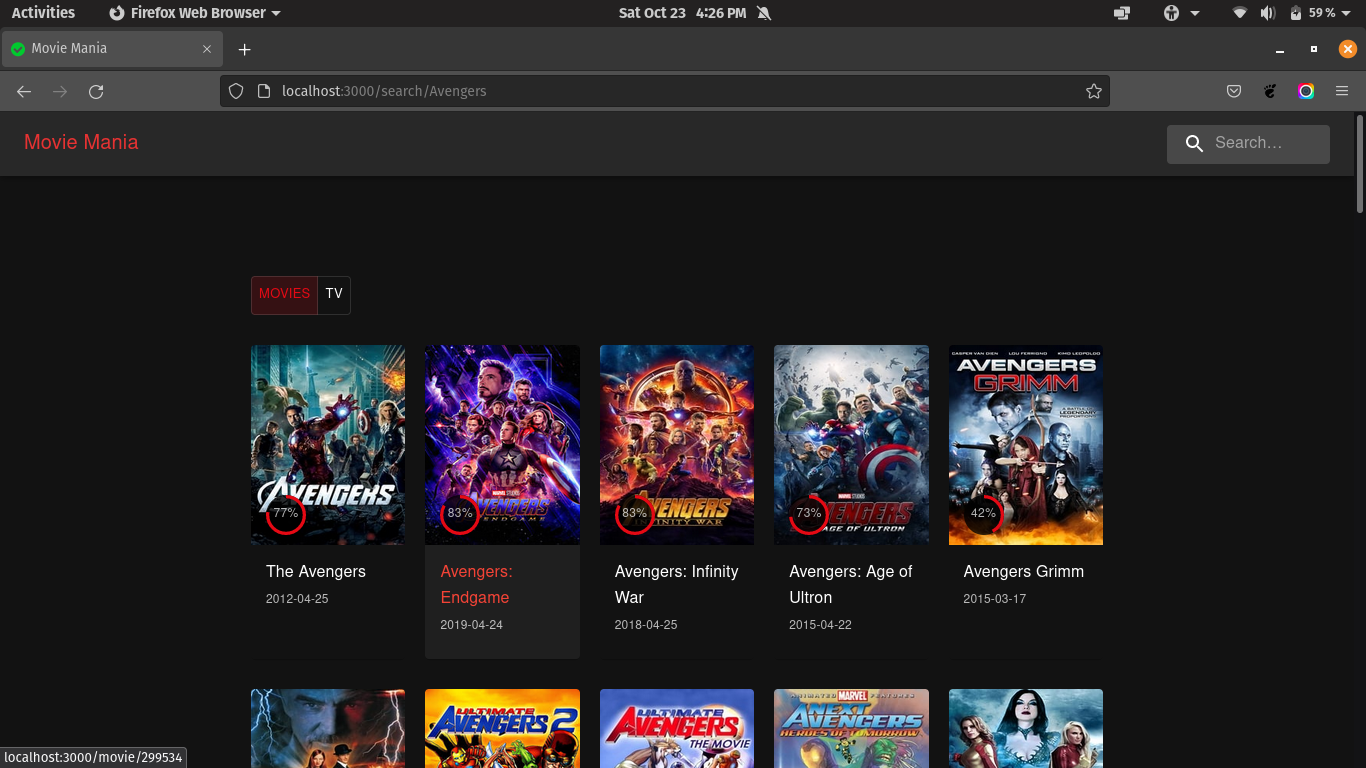
Task: Click the battery 59 % indicator
Action: [x=1313, y=13]
